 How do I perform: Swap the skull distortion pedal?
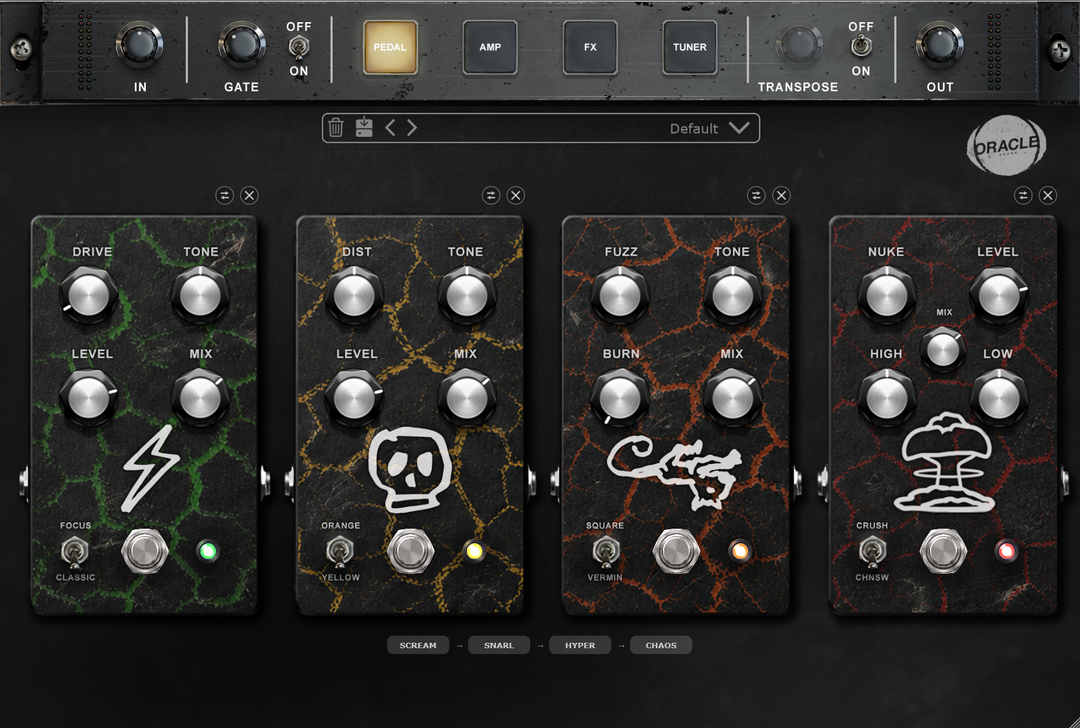[490, 196]
